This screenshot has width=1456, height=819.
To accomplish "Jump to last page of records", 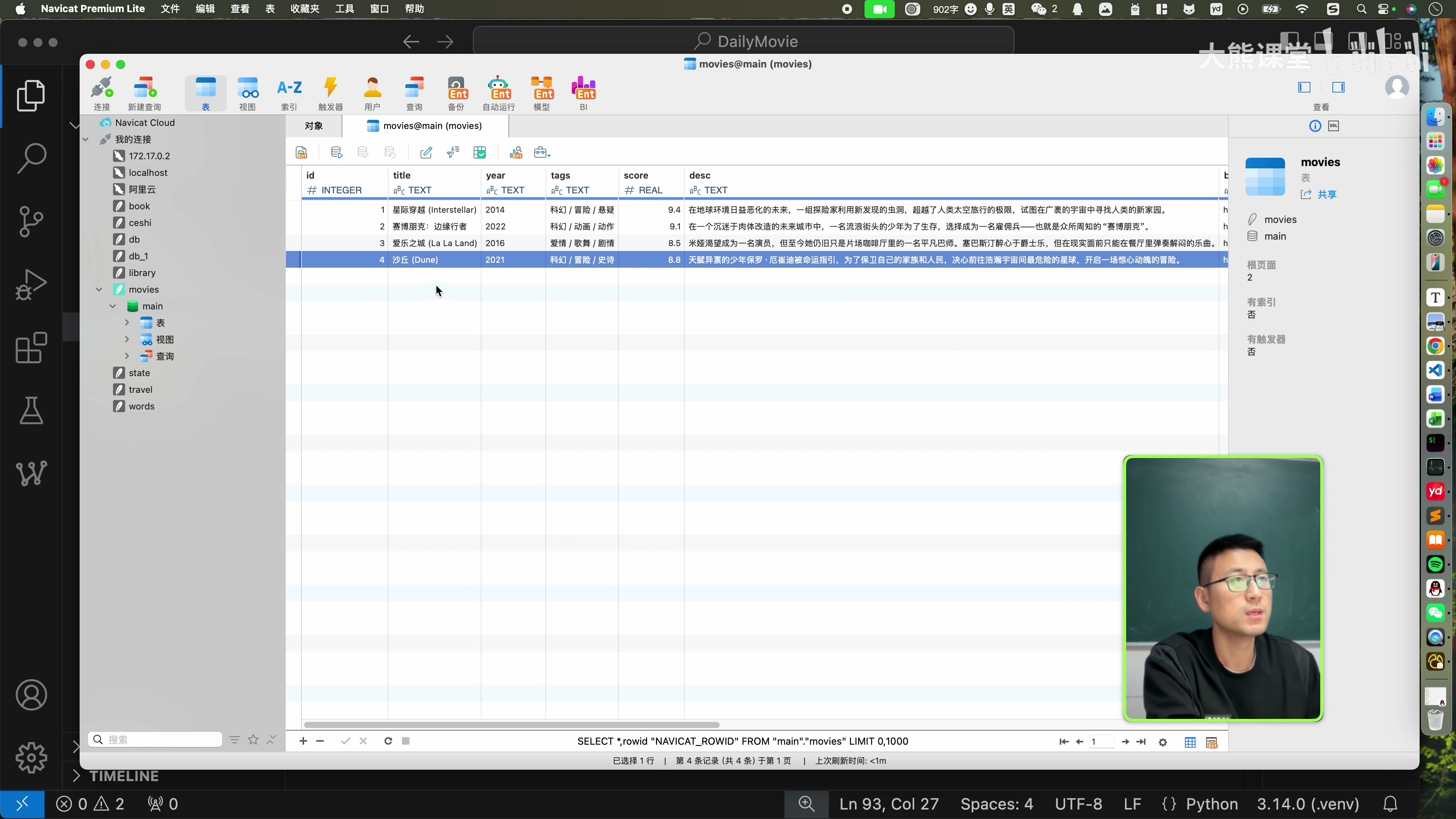I will pyautogui.click(x=1141, y=742).
